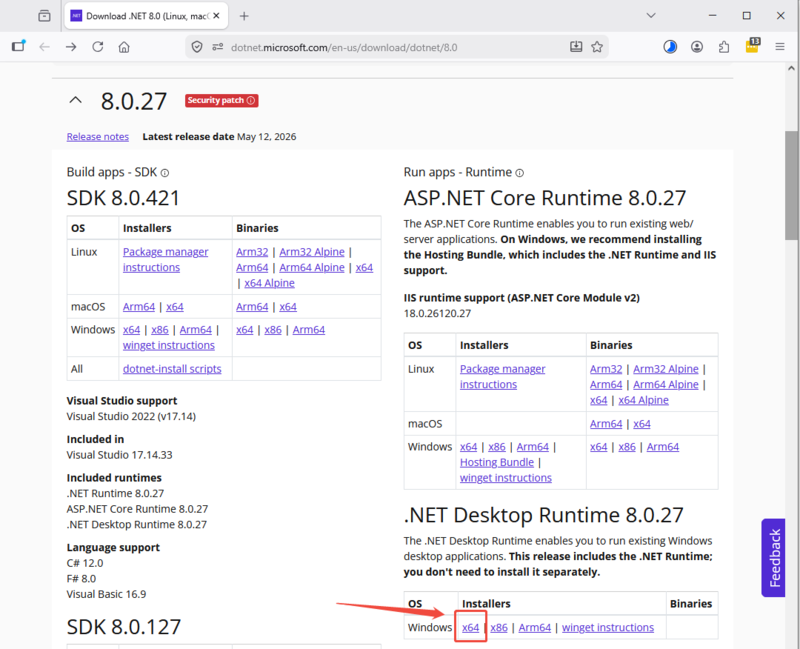This screenshot has height=649, width=800.
Task: Select the .NET Desktop Runtime 8.0.27 heading
Action: coord(543,515)
